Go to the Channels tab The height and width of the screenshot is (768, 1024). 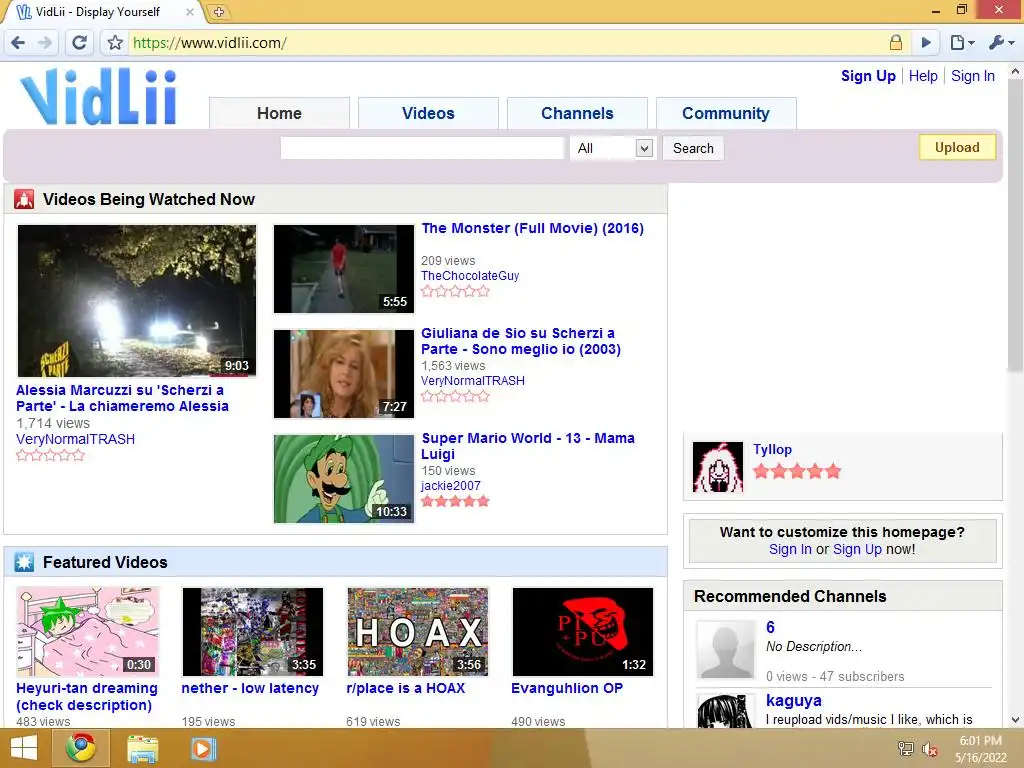point(577,114)
